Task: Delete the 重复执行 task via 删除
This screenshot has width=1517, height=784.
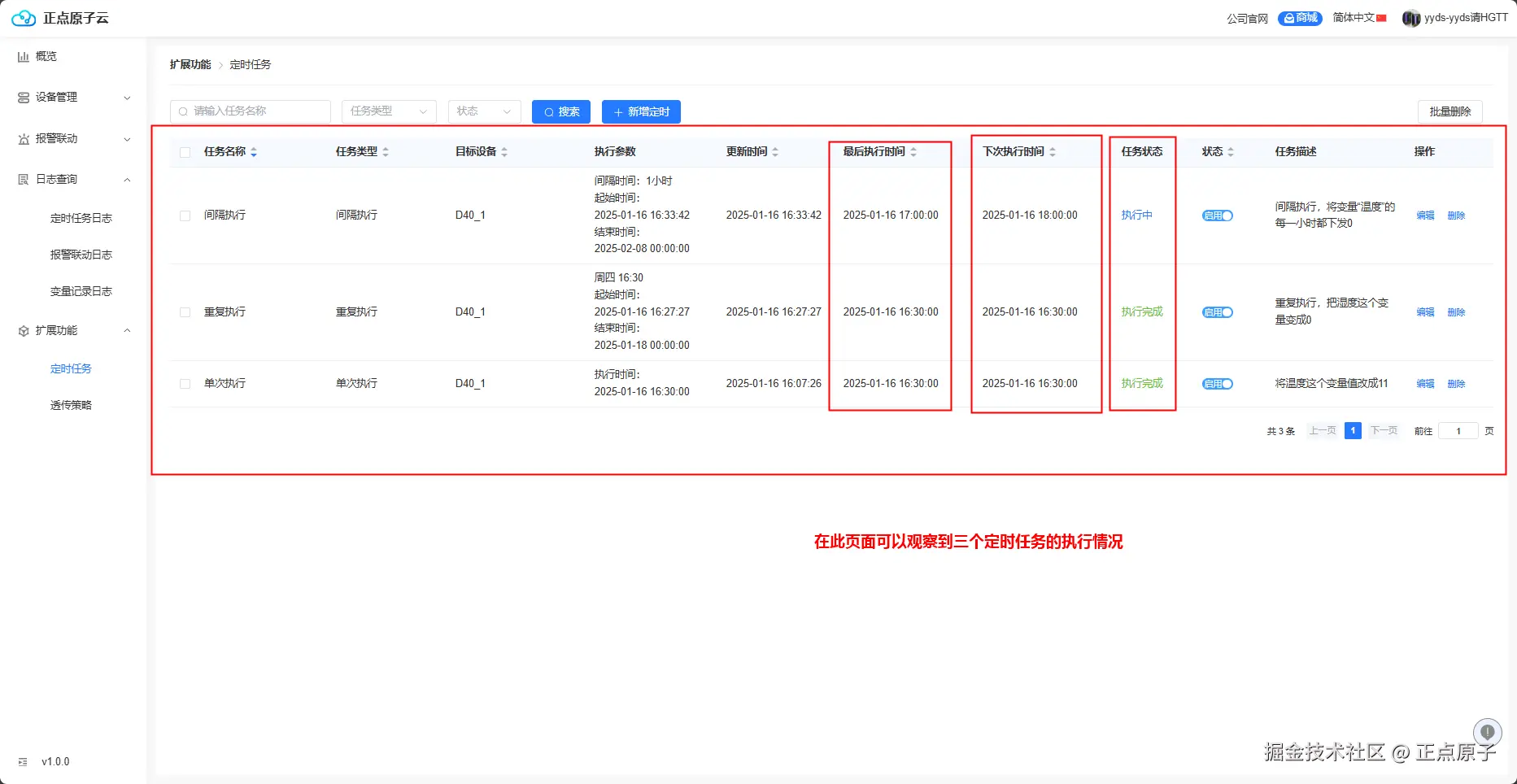Action: click(x=1456, y=312)
